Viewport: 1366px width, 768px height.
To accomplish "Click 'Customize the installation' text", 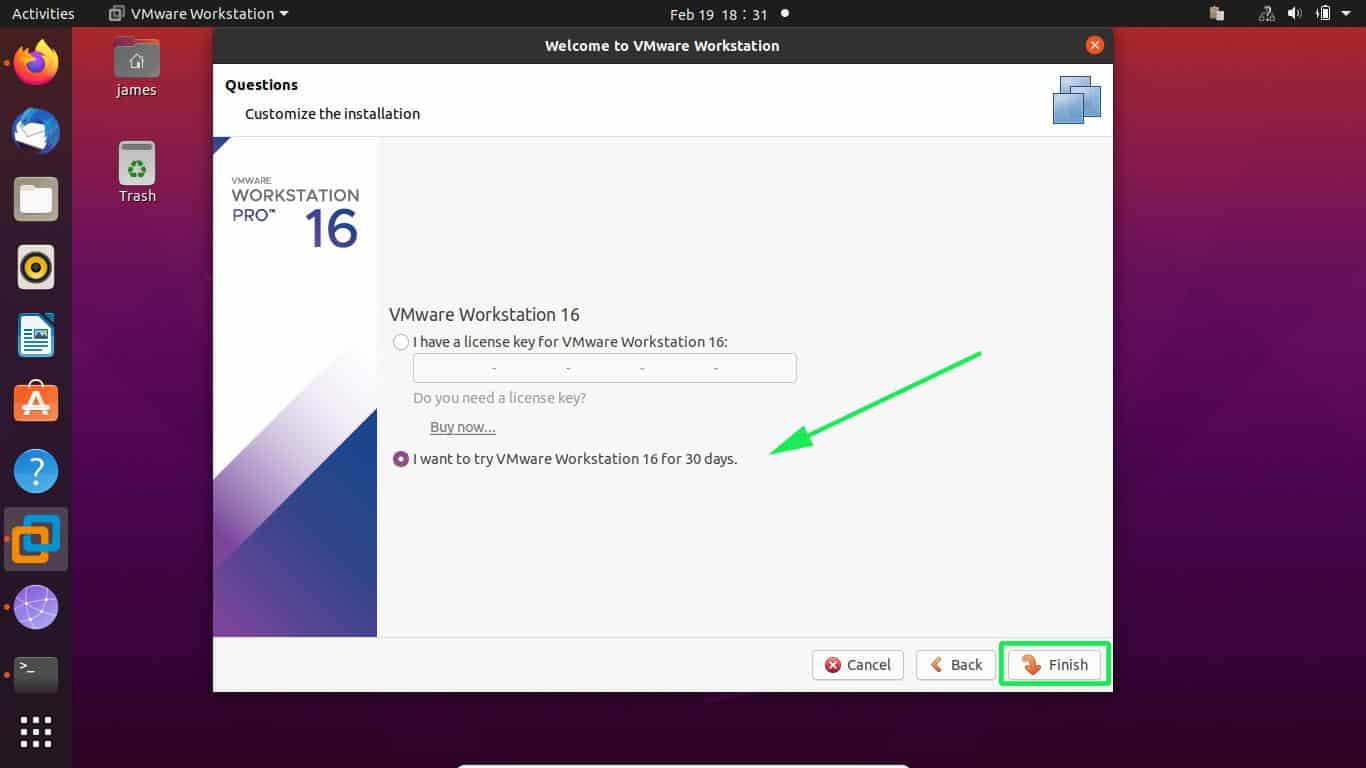I will pyautogui.click(x=333, y=114).
